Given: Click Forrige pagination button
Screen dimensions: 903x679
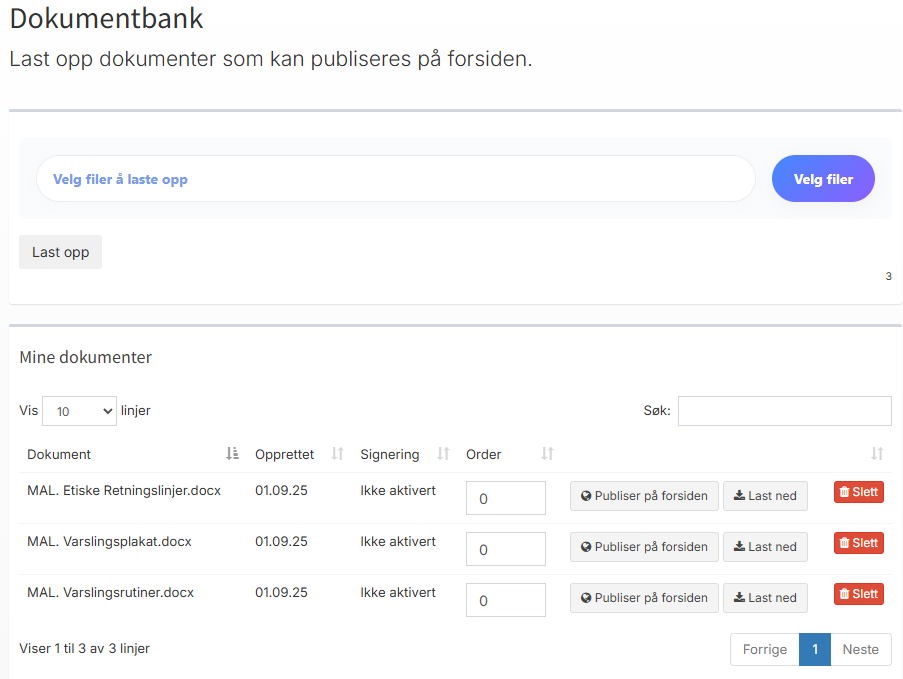Looking at the screenshot, I should point(764,649).
